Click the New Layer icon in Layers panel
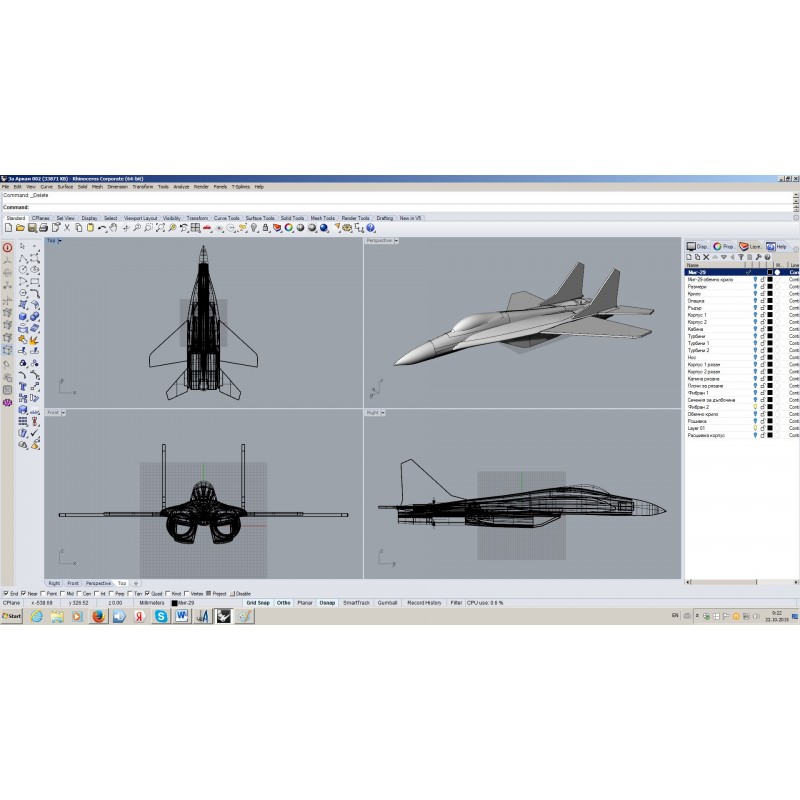This screenshot has width=800, height=800. point(689,257)
